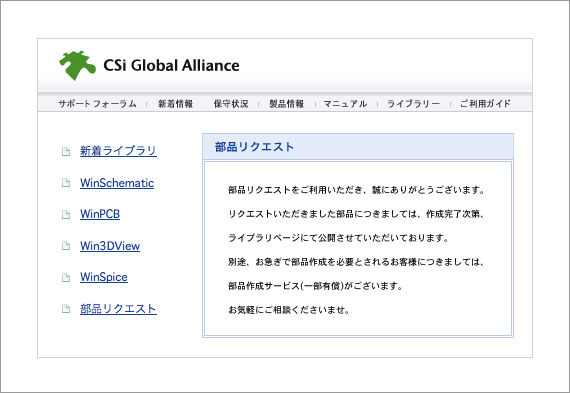Follow the 新着ライブラリ sidebar link
This screenshot has width=570, height=393.
coord(118,151)
